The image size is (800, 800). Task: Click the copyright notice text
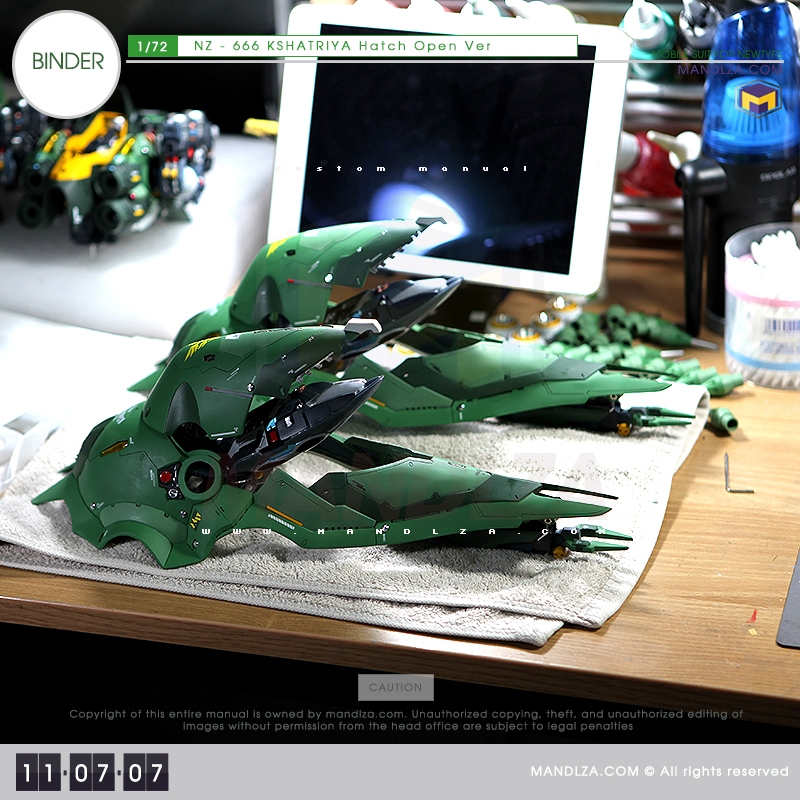pyautogui.click(x=406, y=720)
